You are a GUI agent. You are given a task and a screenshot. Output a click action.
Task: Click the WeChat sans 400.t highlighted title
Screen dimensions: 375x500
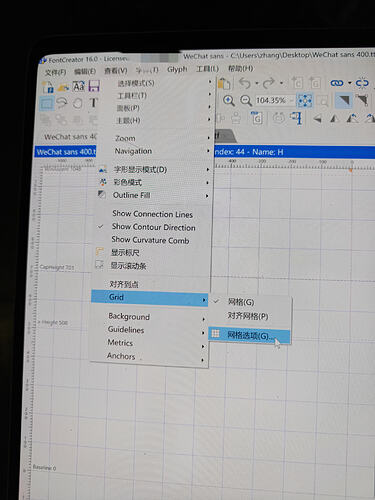point(66,152)
